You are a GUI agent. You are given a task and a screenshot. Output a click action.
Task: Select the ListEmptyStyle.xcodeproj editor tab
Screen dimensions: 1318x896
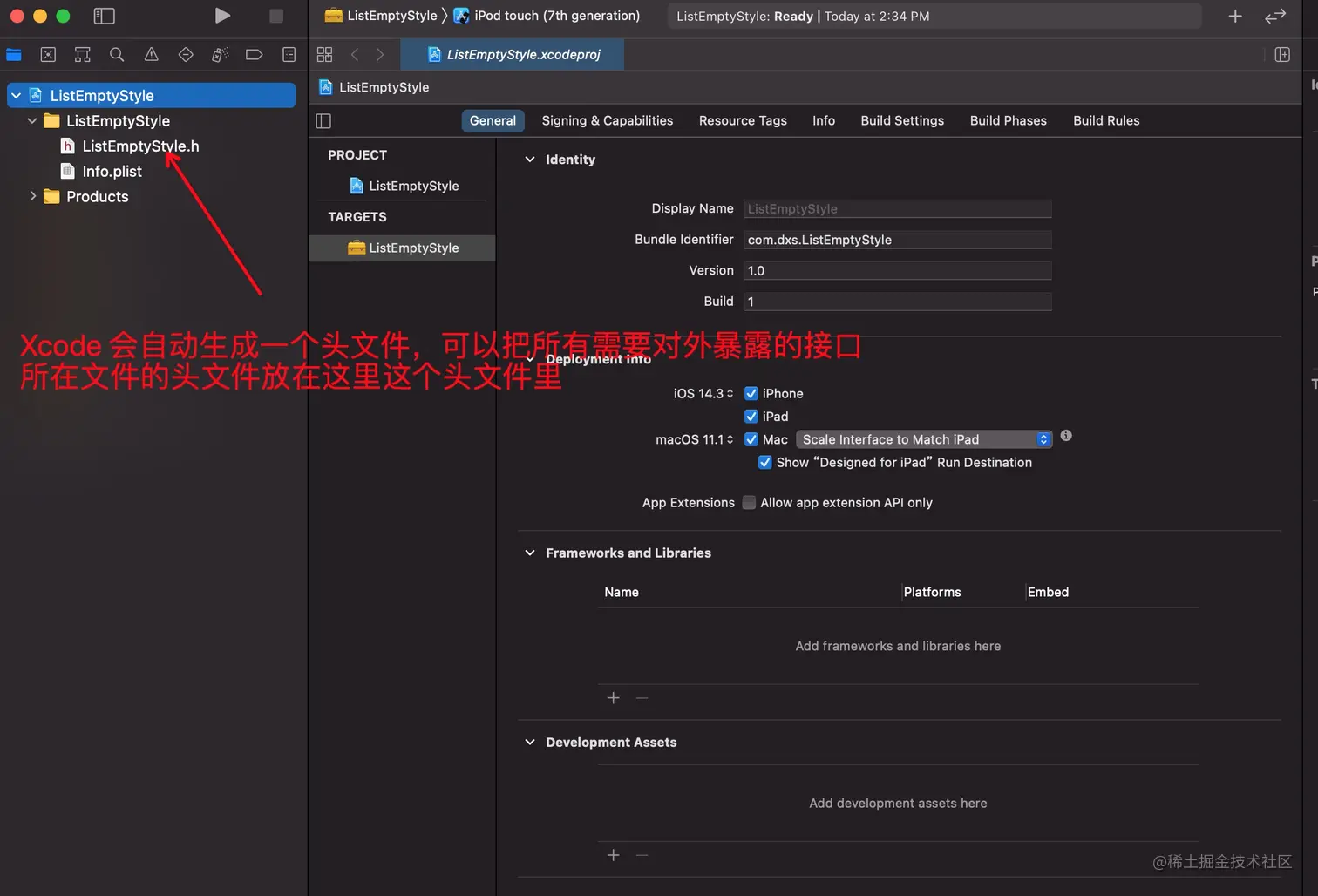[x=513, y=55]
